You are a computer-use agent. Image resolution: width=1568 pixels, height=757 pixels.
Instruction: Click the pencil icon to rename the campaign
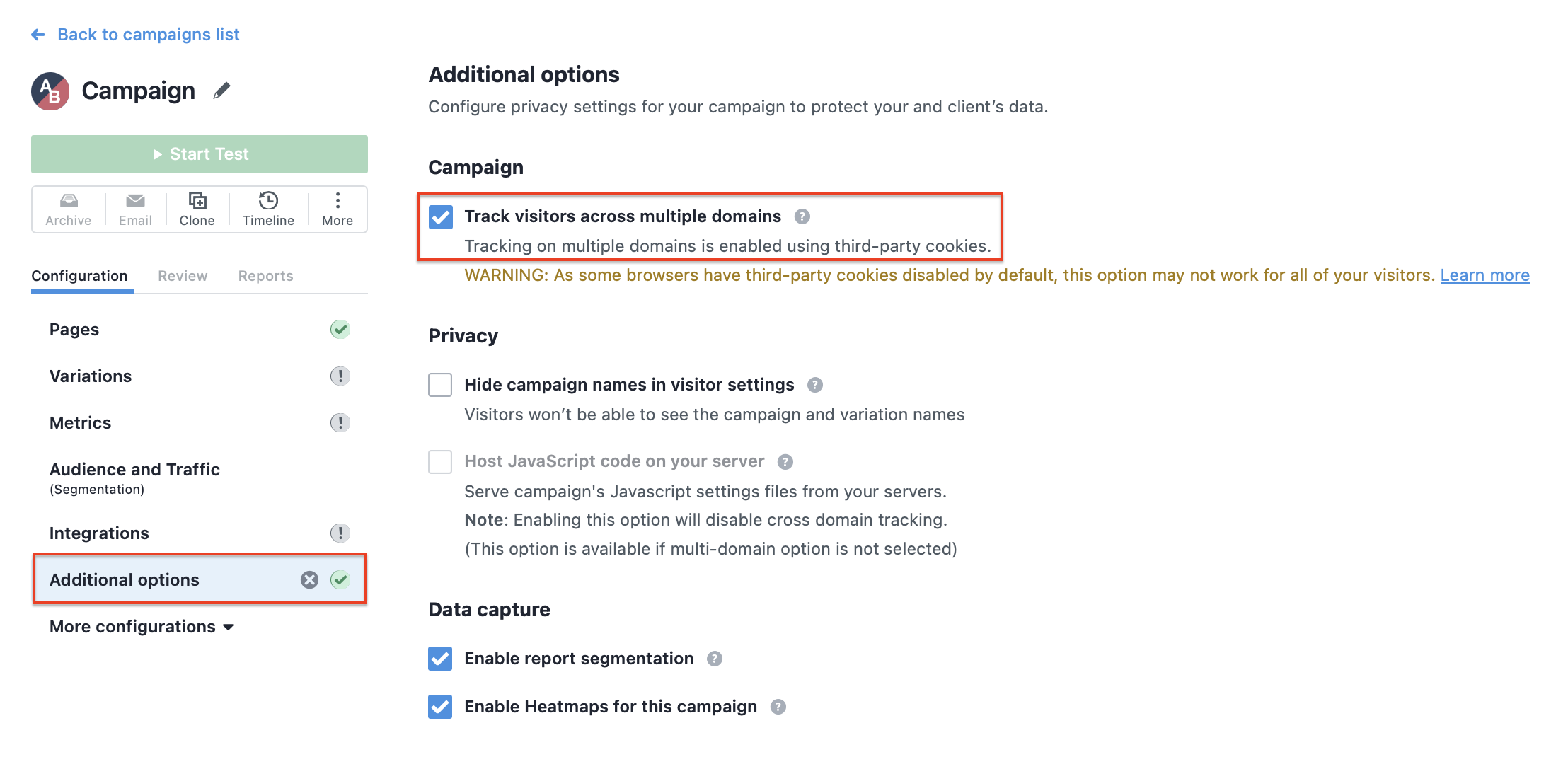click(x=221, y=91)
